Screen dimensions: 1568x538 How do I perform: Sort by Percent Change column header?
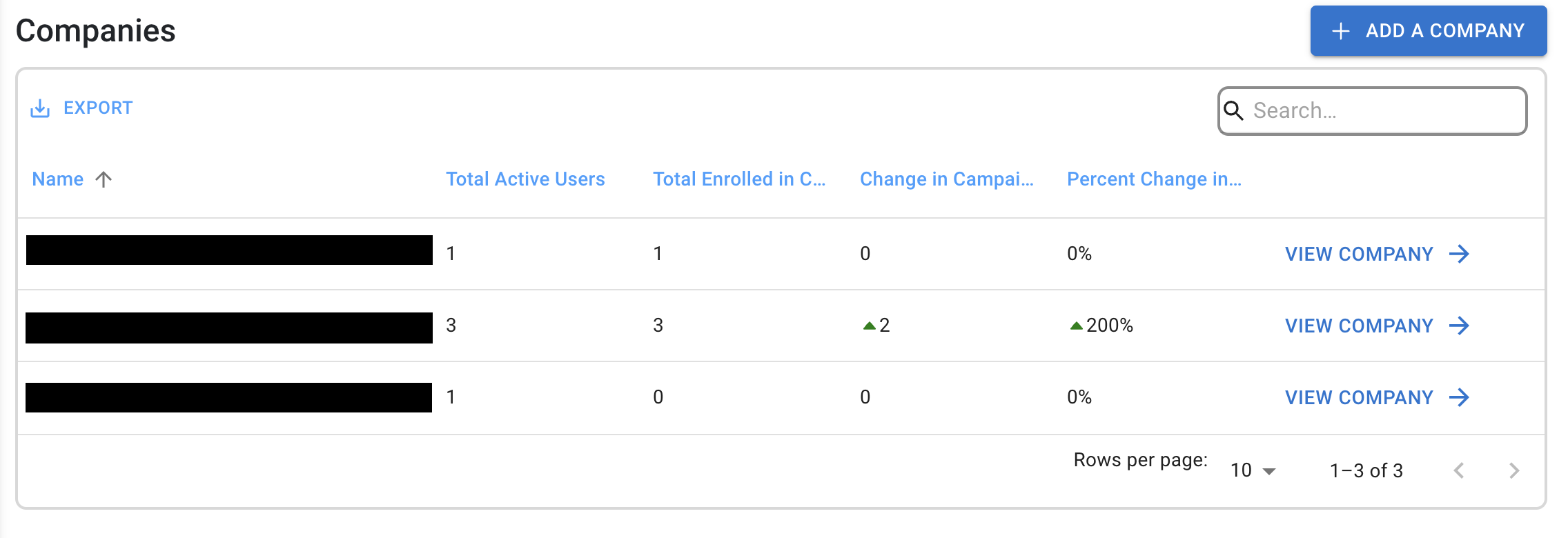pos(1154,179)
